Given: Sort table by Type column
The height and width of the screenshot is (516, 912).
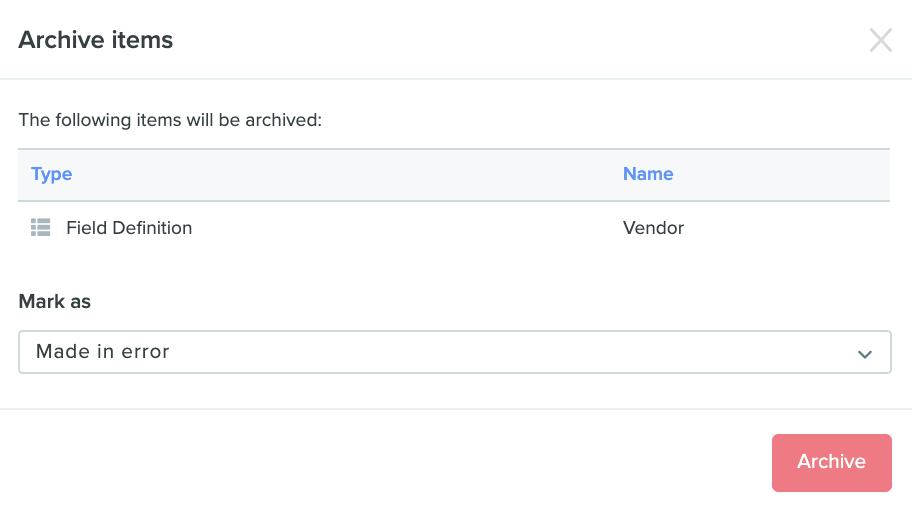Looking at the screenshot, I should (51, 174).
